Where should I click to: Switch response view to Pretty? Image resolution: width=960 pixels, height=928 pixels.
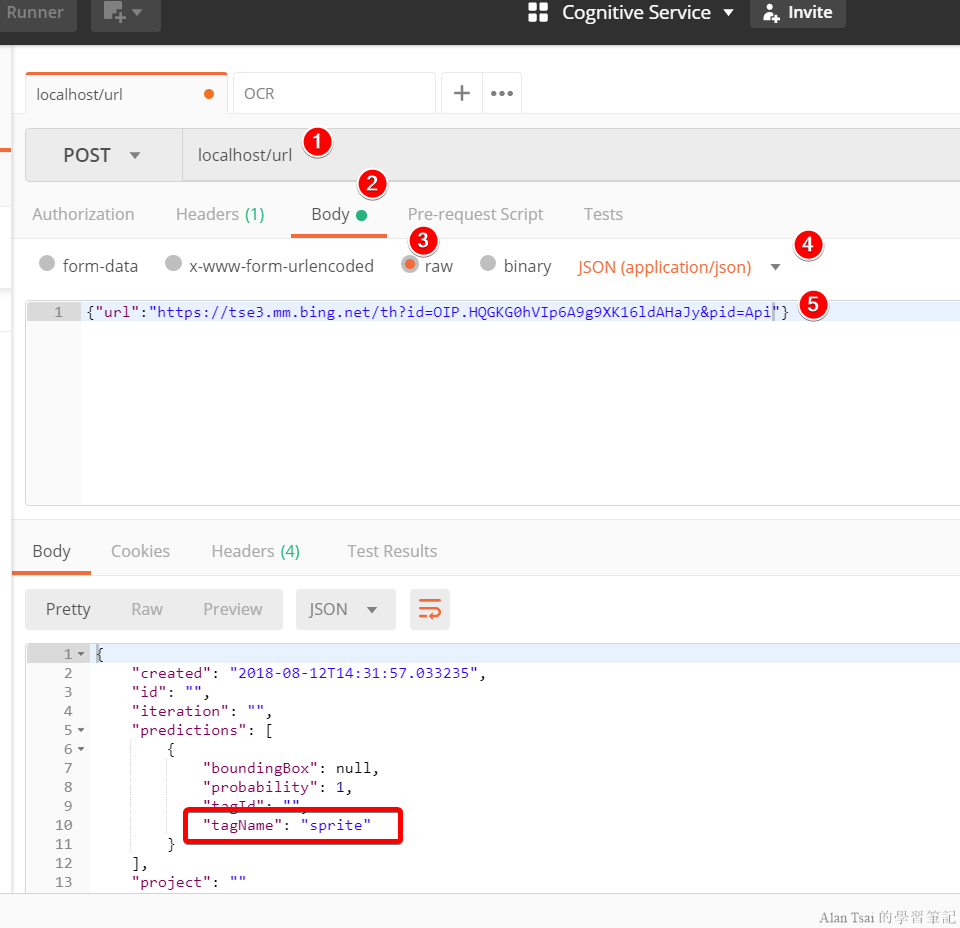point(68,609)
